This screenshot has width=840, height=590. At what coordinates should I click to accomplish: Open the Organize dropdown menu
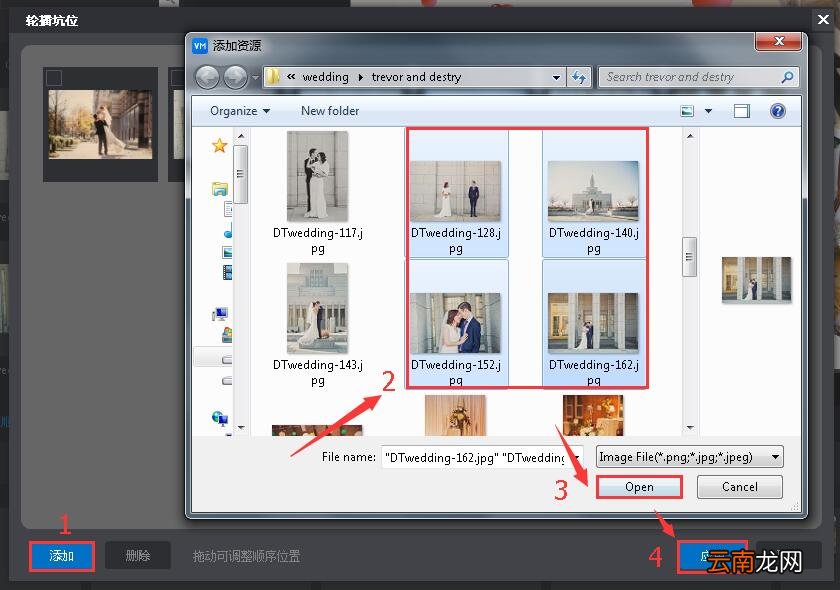(x=240, y=111)
